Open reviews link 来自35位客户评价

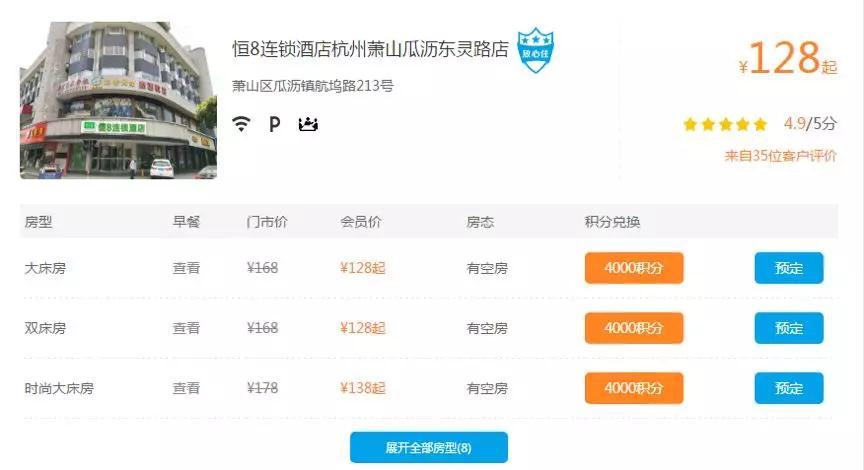click(780, 156)
